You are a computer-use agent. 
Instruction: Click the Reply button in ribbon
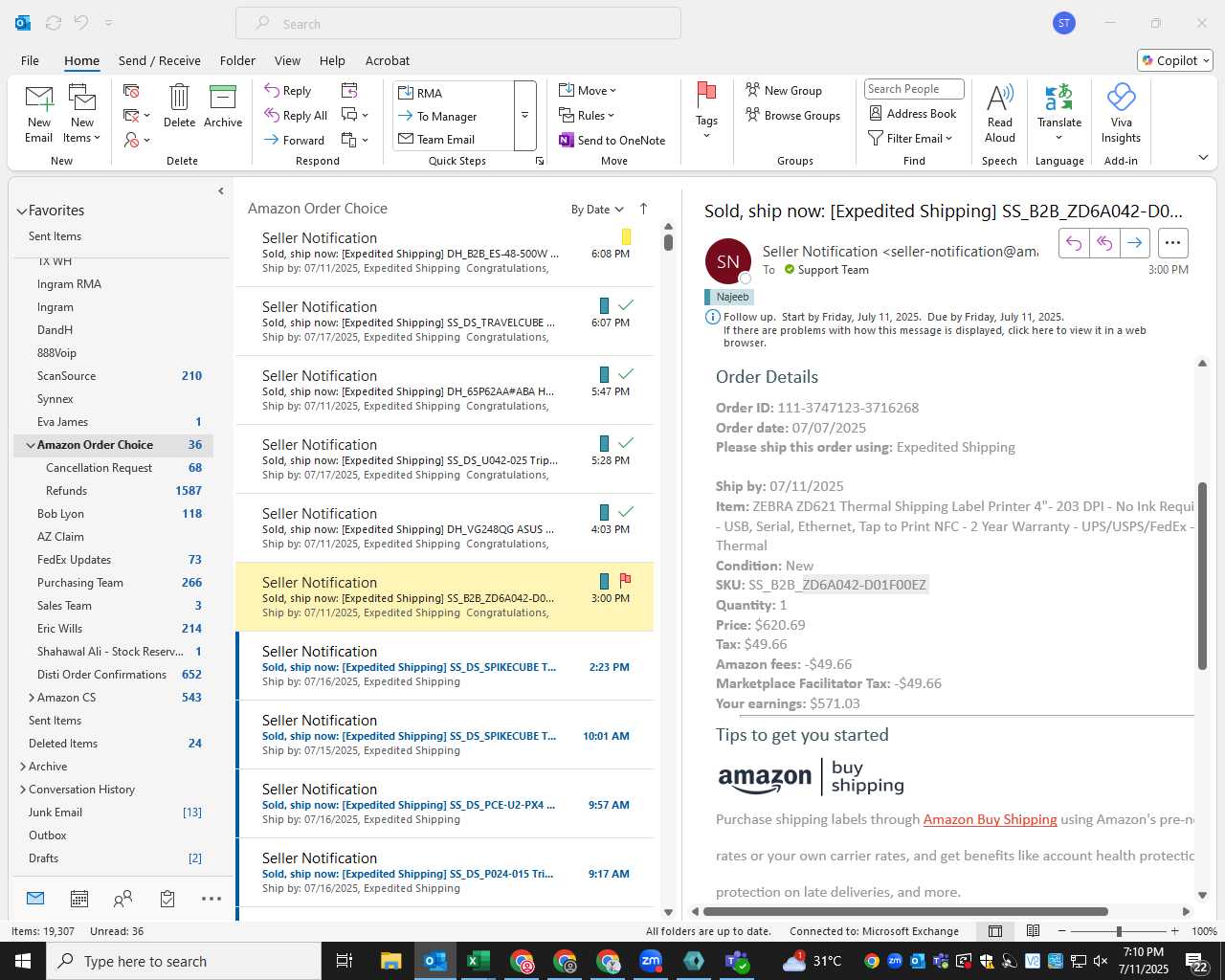(288, 90)
